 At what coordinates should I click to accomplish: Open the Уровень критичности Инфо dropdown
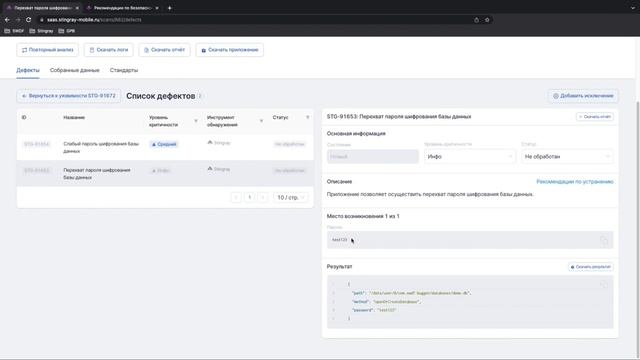point(470,157)
